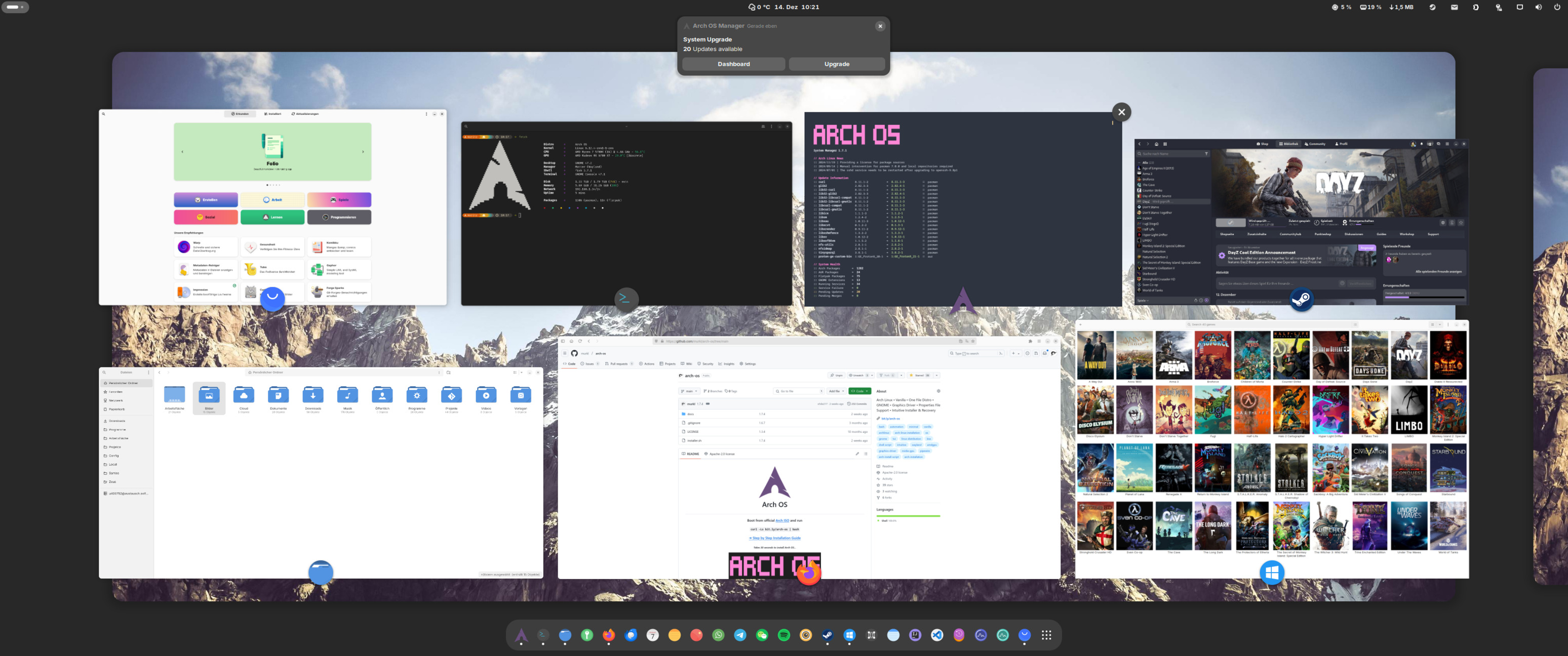Click the Steam home icon in toolbar
The image size is (1568, 656).
pos(1157,144)
